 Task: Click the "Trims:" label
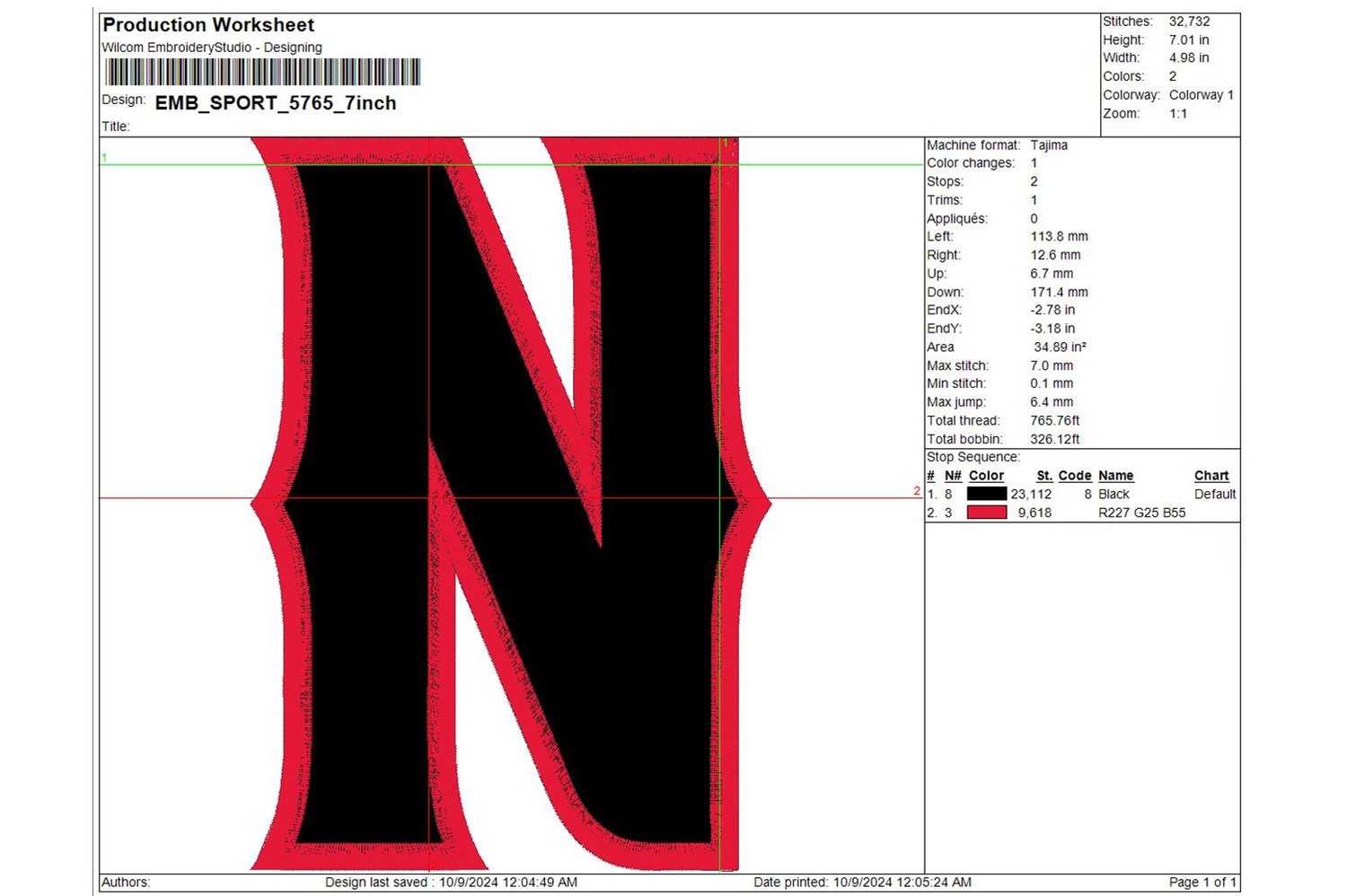point(945,200)
